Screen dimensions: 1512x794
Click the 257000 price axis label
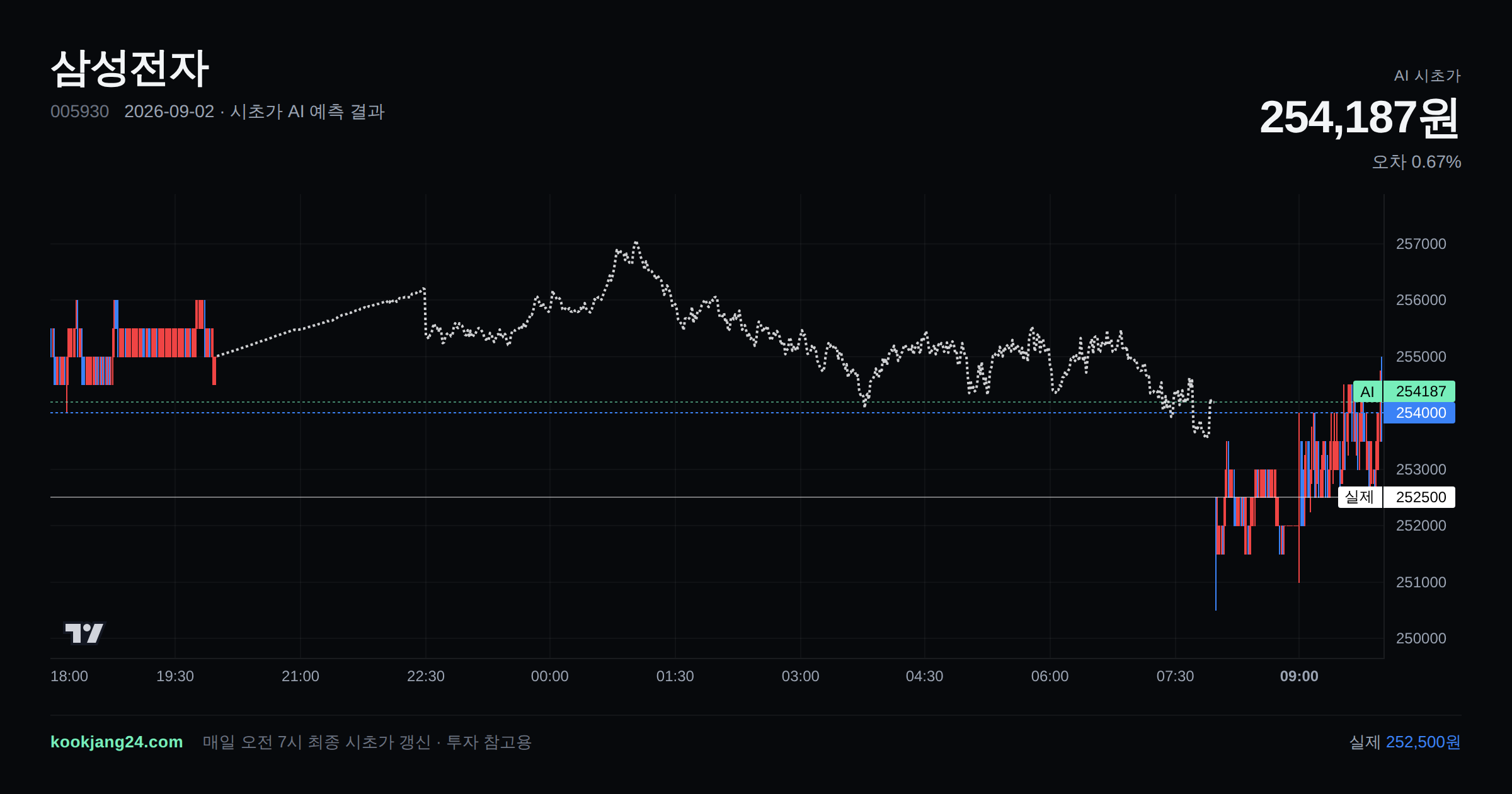(1421, 244)
